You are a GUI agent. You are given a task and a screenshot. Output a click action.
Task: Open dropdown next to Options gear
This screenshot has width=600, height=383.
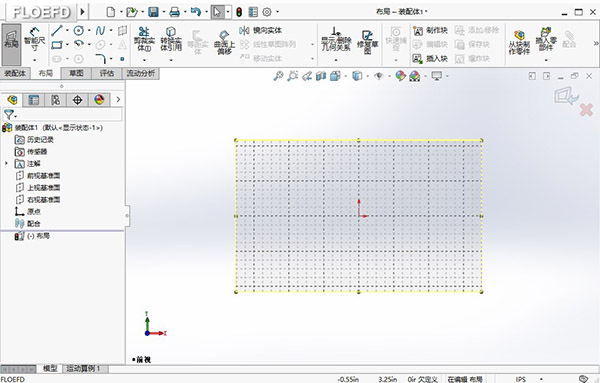click(277, 12)
